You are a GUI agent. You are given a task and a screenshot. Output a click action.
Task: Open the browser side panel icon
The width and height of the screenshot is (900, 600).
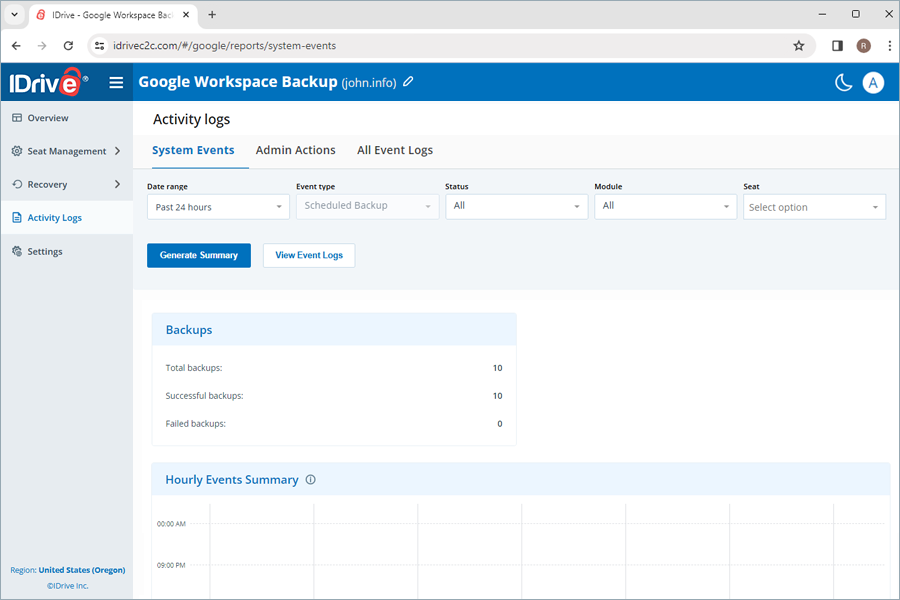coord(837,45)
